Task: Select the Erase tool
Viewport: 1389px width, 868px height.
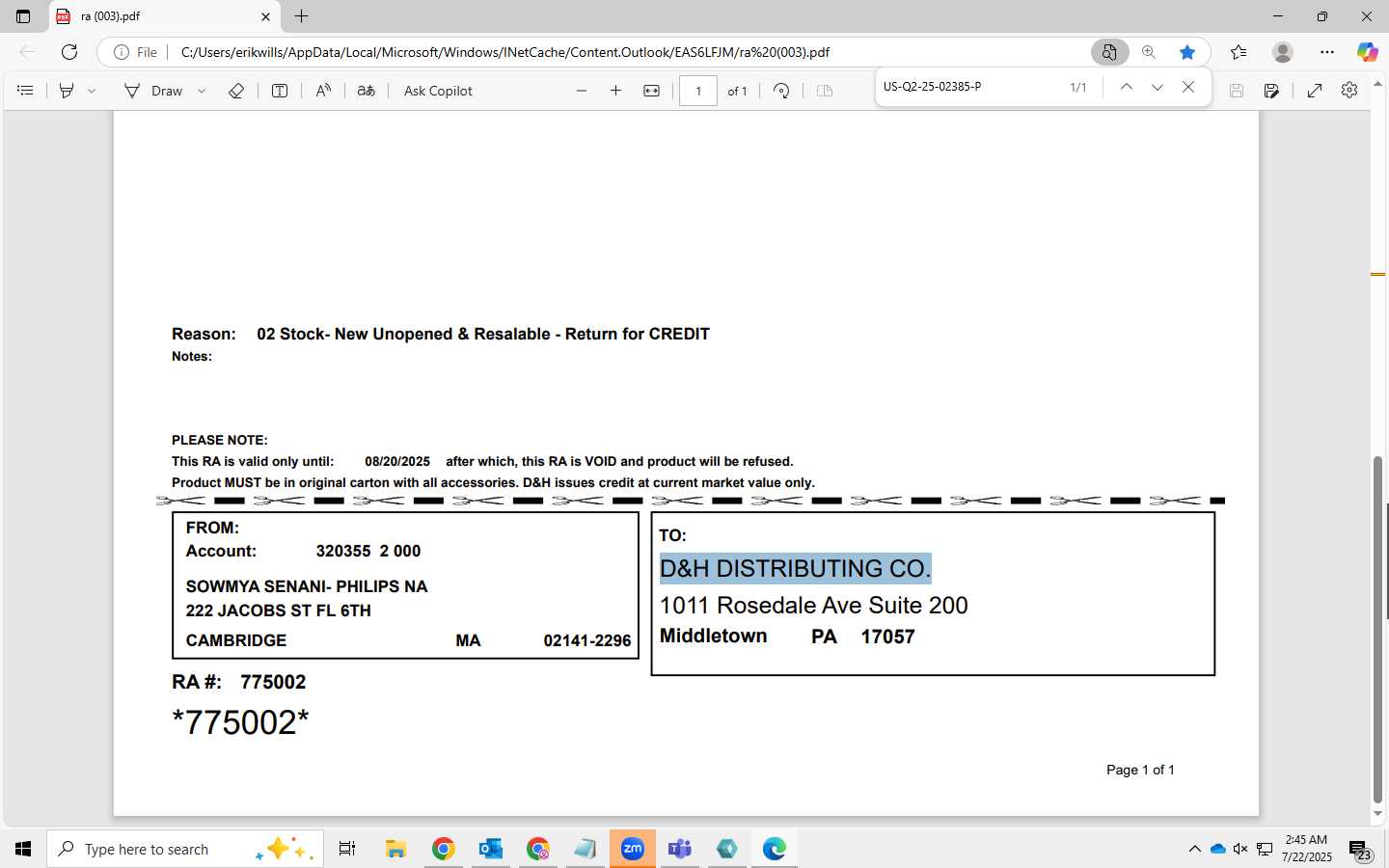Action: (x=236, y=91)
